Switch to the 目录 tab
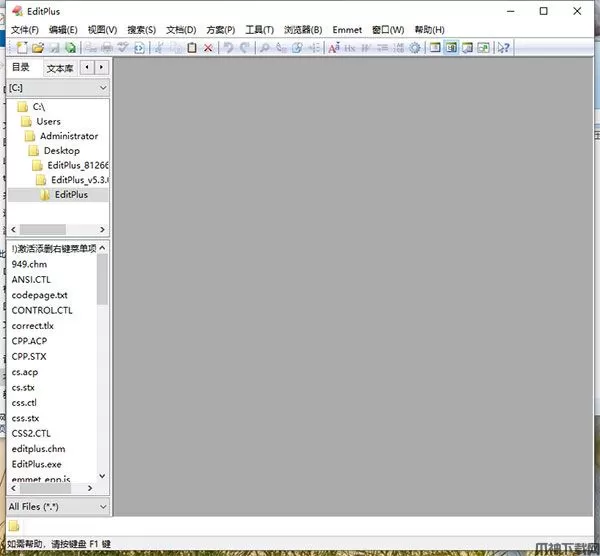This screenshot has width=600, height=556. 21,67
